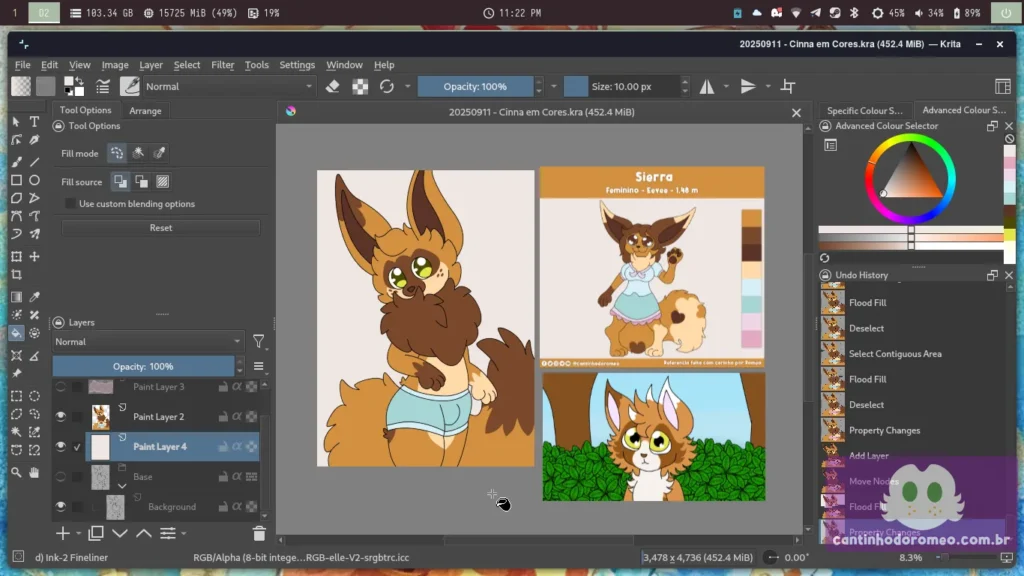
Task: Reload the original brush preset
Action: point(387,86)
